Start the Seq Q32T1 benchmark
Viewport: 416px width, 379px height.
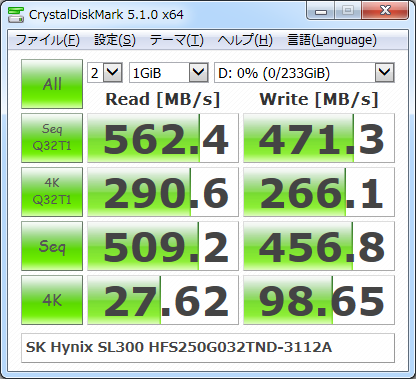tap(52, 138)
